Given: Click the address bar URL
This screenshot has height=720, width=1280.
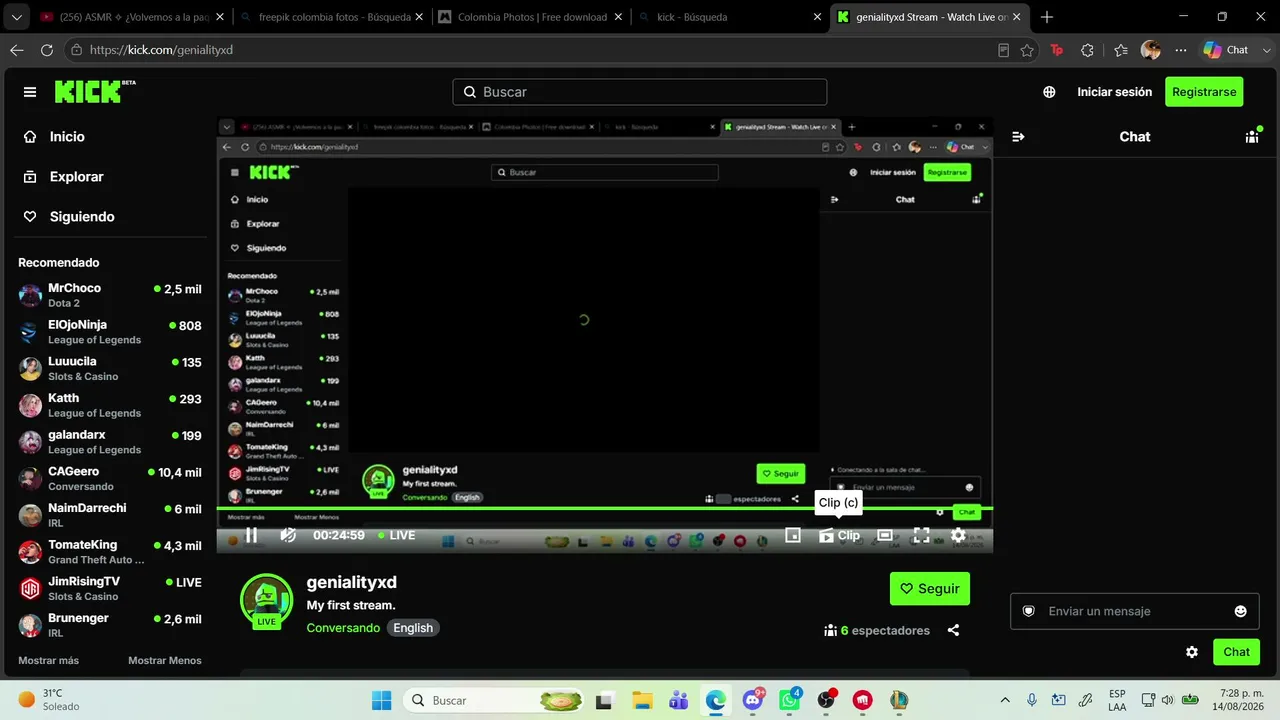Looking at the screenshot, I should point(161,50).
